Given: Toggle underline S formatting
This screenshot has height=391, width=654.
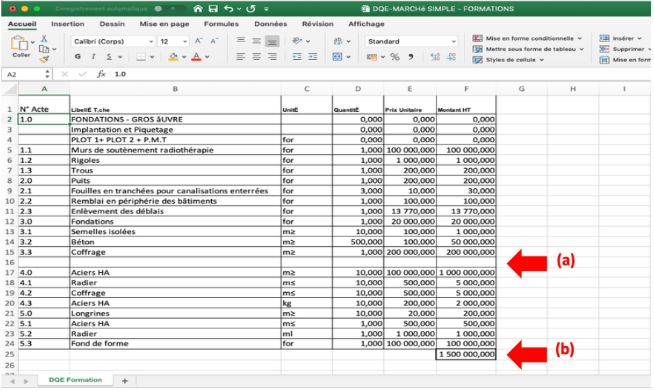Looking at the screenshot, I should coord(109,57).
